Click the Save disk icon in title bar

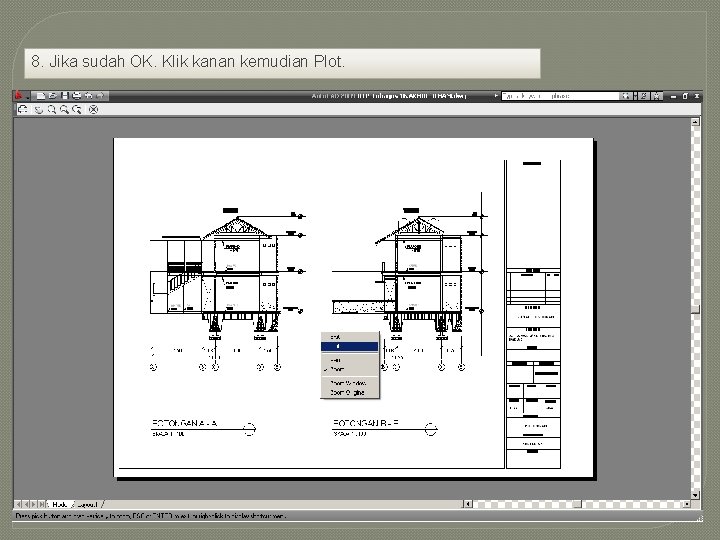point(64,96)
